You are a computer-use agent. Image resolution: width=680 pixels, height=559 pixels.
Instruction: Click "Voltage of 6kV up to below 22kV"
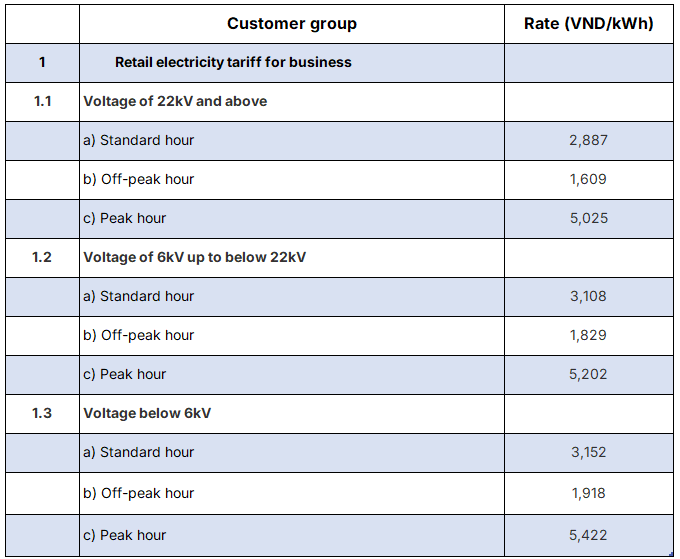[194, 257]
